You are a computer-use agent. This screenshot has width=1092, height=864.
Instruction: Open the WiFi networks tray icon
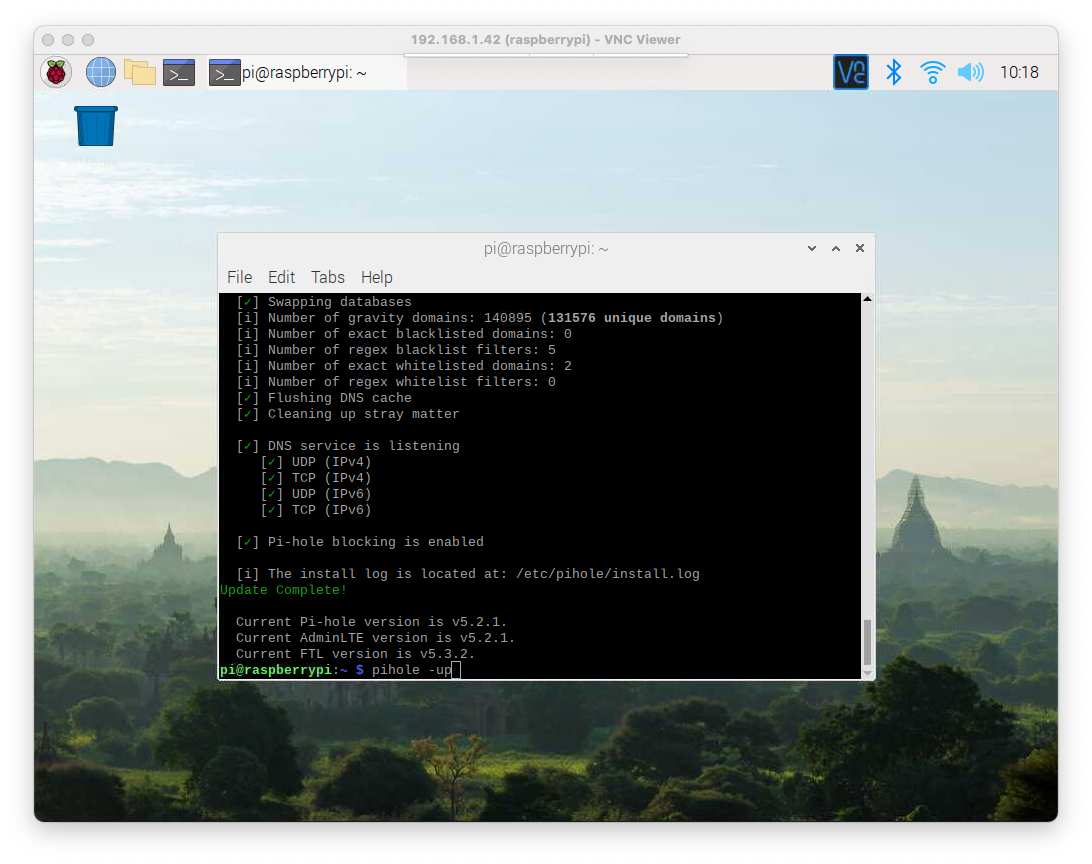[x=932, y=72]
